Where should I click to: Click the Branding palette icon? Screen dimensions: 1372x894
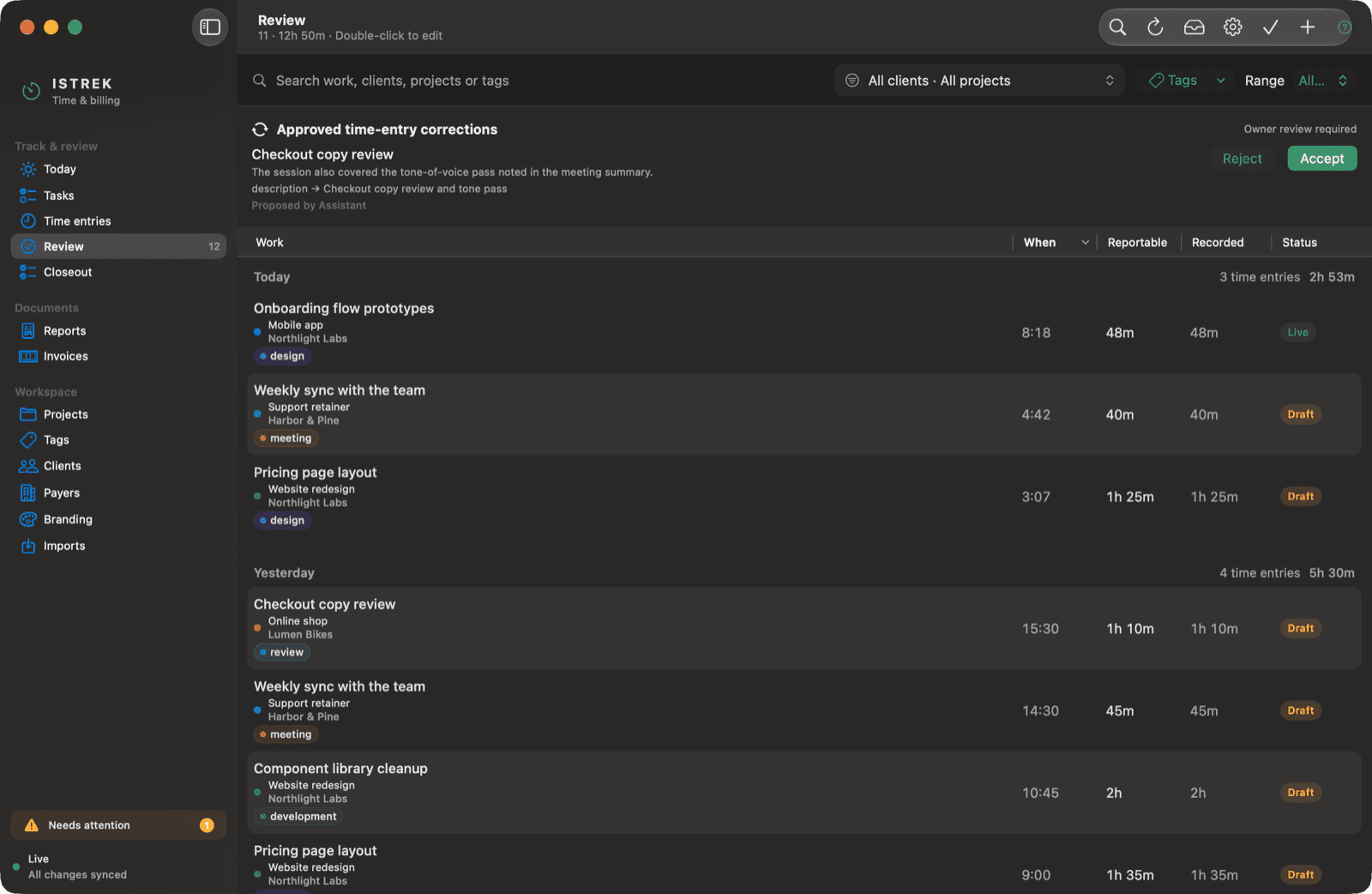pos(28,519)
